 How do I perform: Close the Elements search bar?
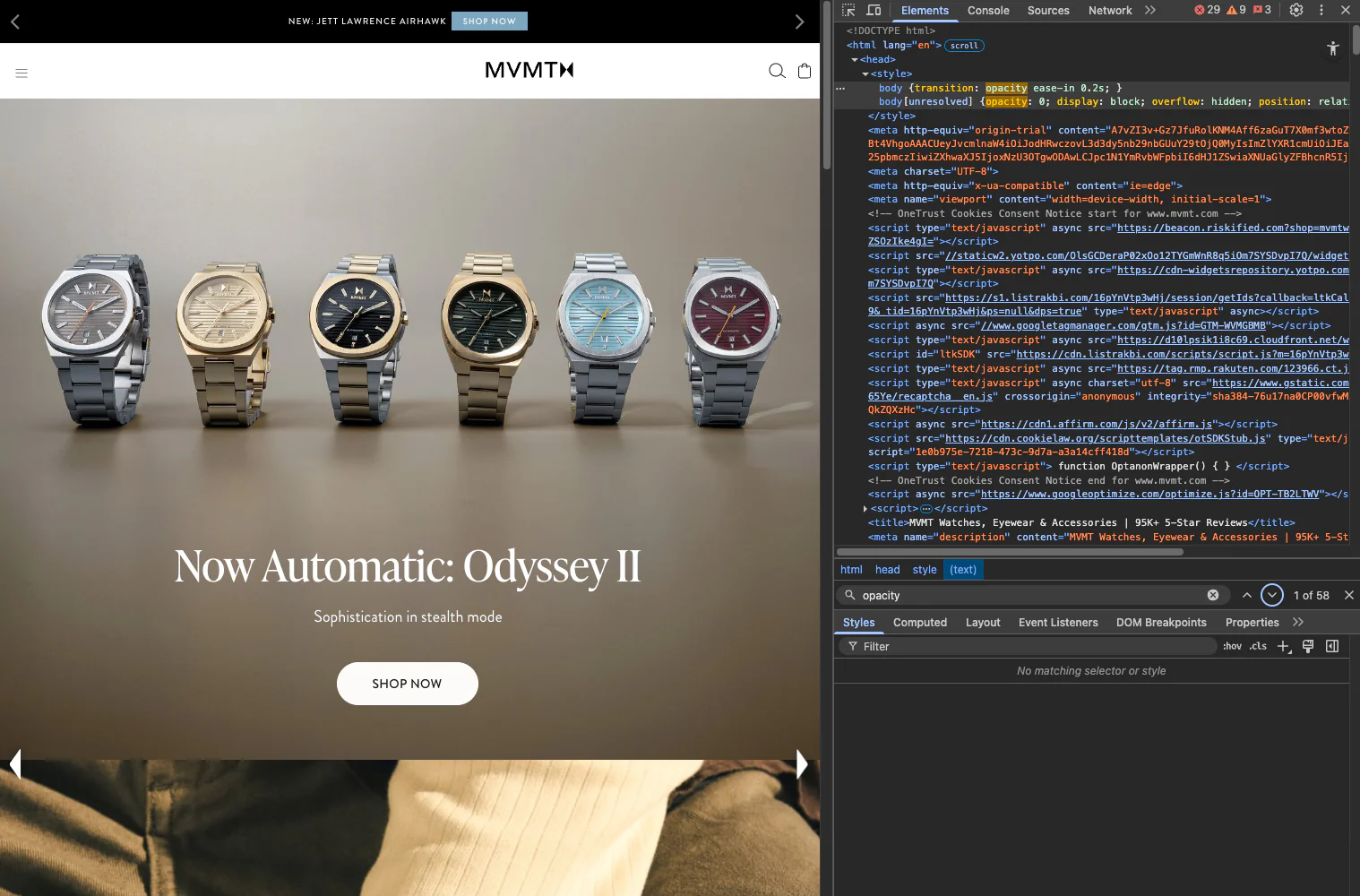point(1348,595)
